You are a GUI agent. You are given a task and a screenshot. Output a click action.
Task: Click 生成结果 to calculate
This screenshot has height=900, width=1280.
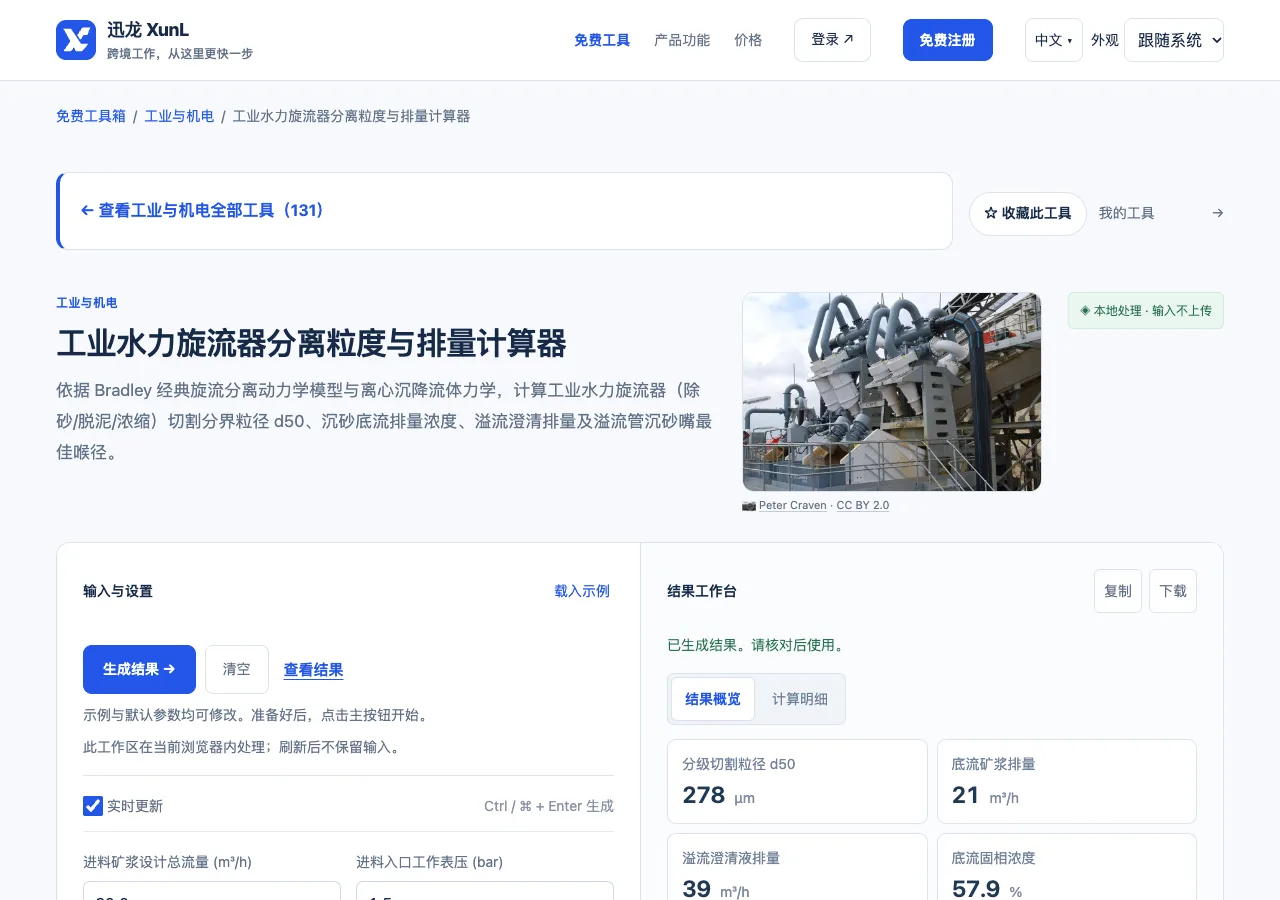(x=139, y=669)
